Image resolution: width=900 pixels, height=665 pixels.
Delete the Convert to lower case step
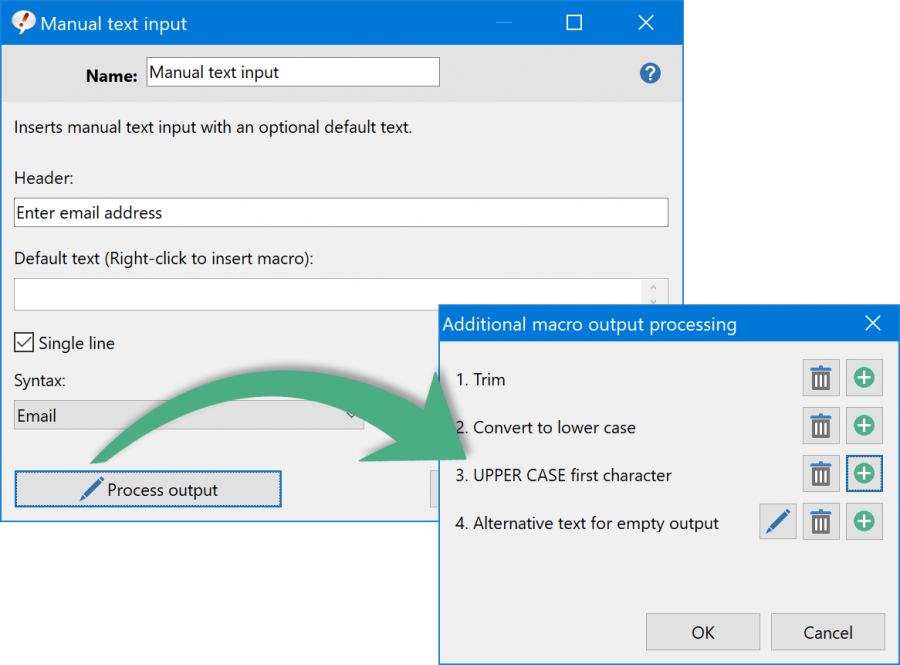point(821,426)
